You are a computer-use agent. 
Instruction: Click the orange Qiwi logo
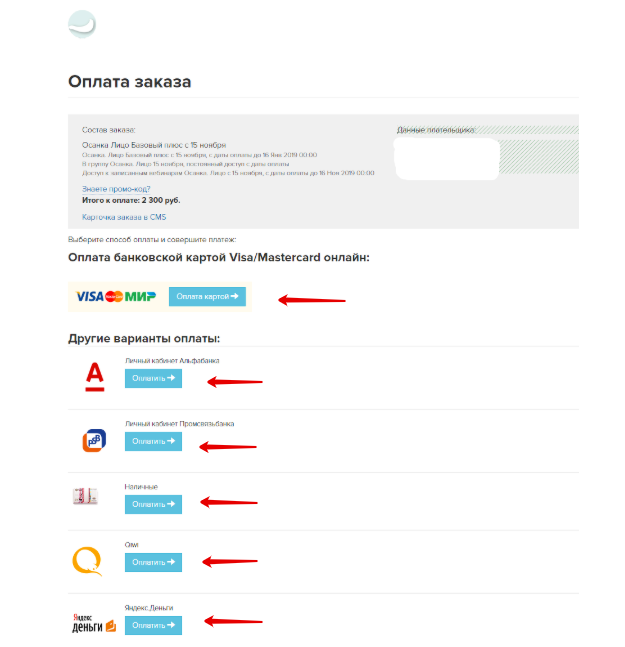pos(87,561)
